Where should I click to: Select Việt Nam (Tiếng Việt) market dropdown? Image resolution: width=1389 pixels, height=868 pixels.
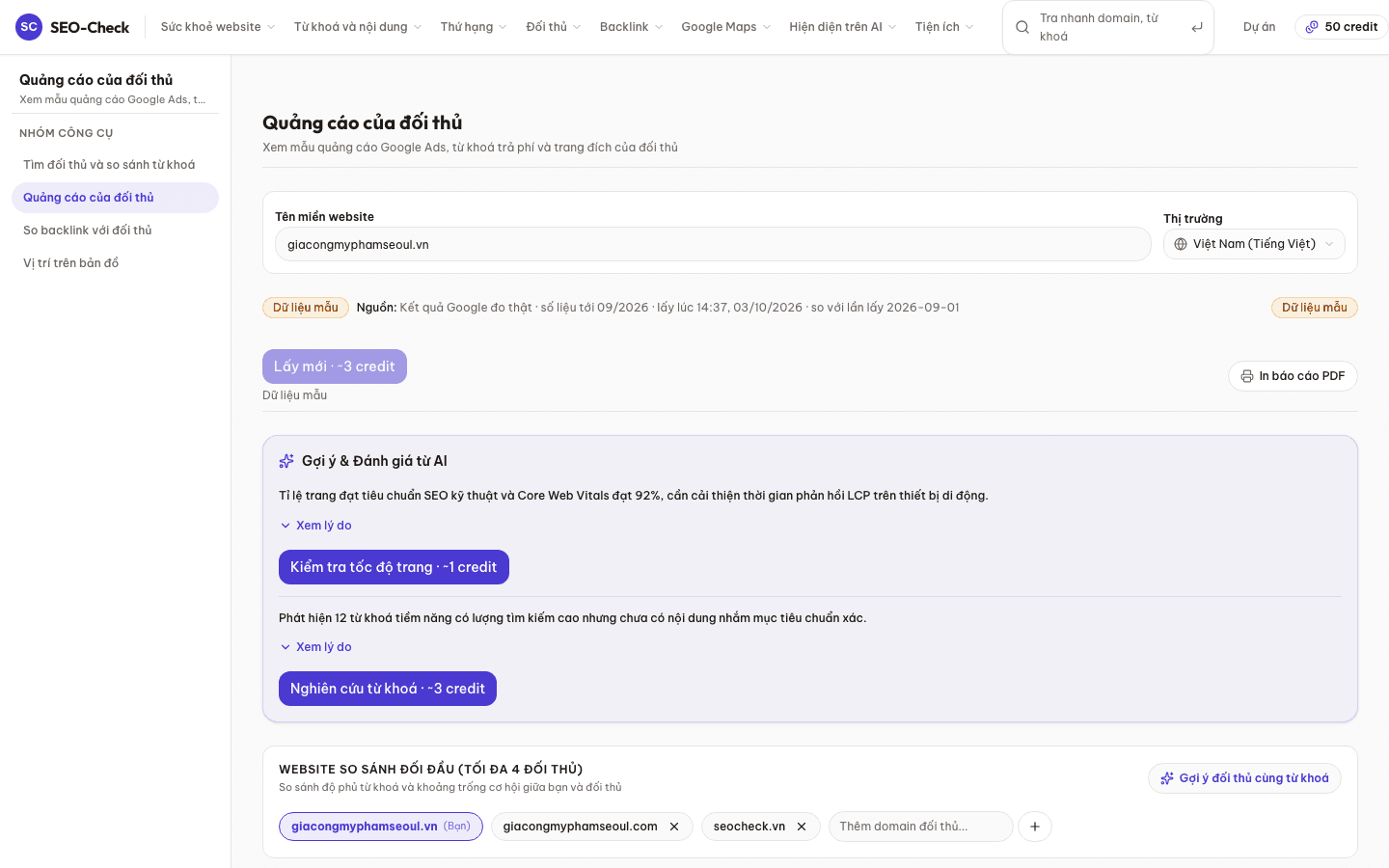click(1254, 244)
